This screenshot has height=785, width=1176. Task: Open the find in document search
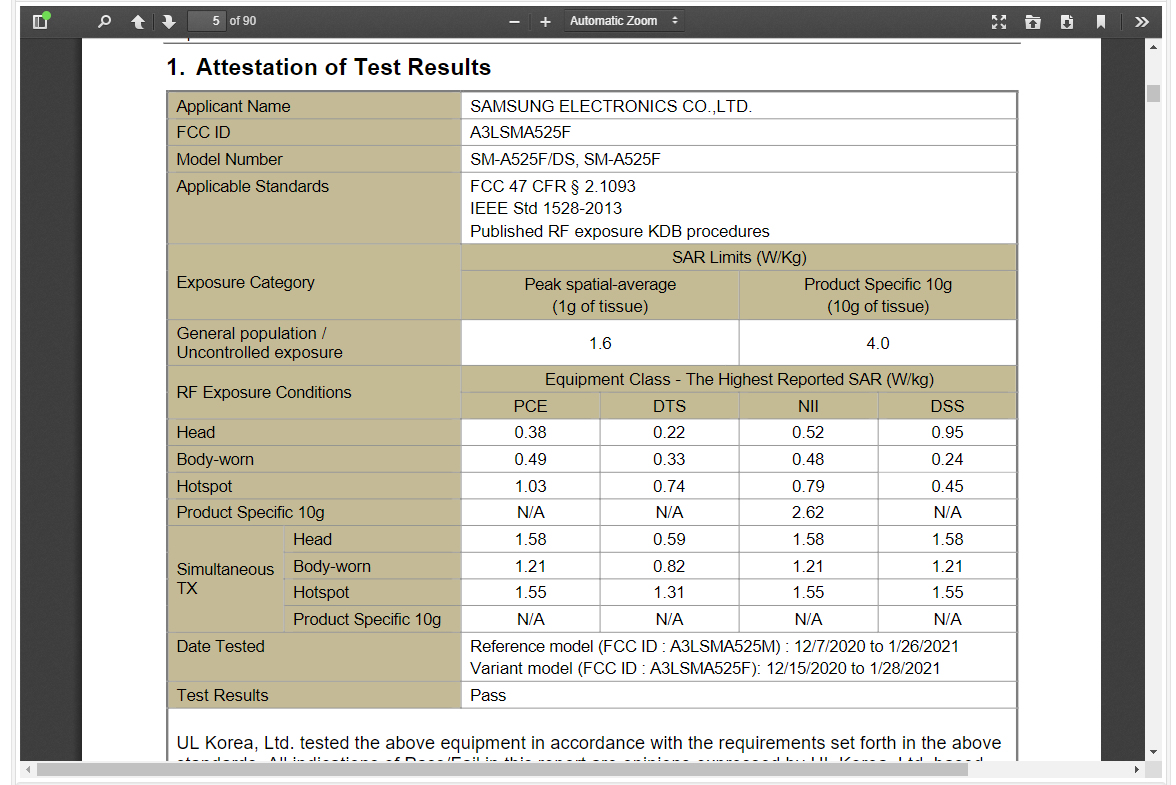pos(105,21)
